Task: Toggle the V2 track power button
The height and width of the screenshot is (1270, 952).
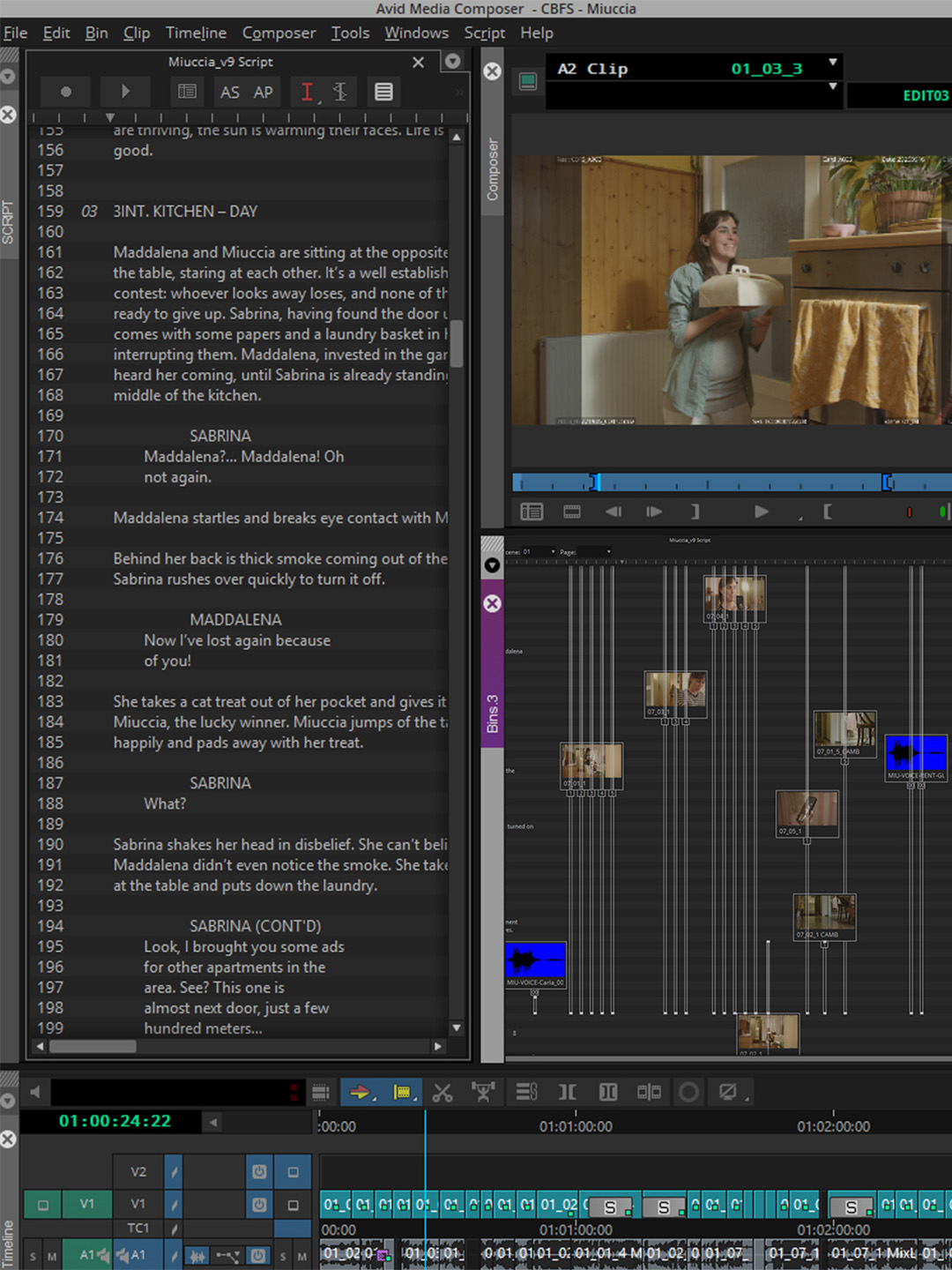Action: (259, 1171)
